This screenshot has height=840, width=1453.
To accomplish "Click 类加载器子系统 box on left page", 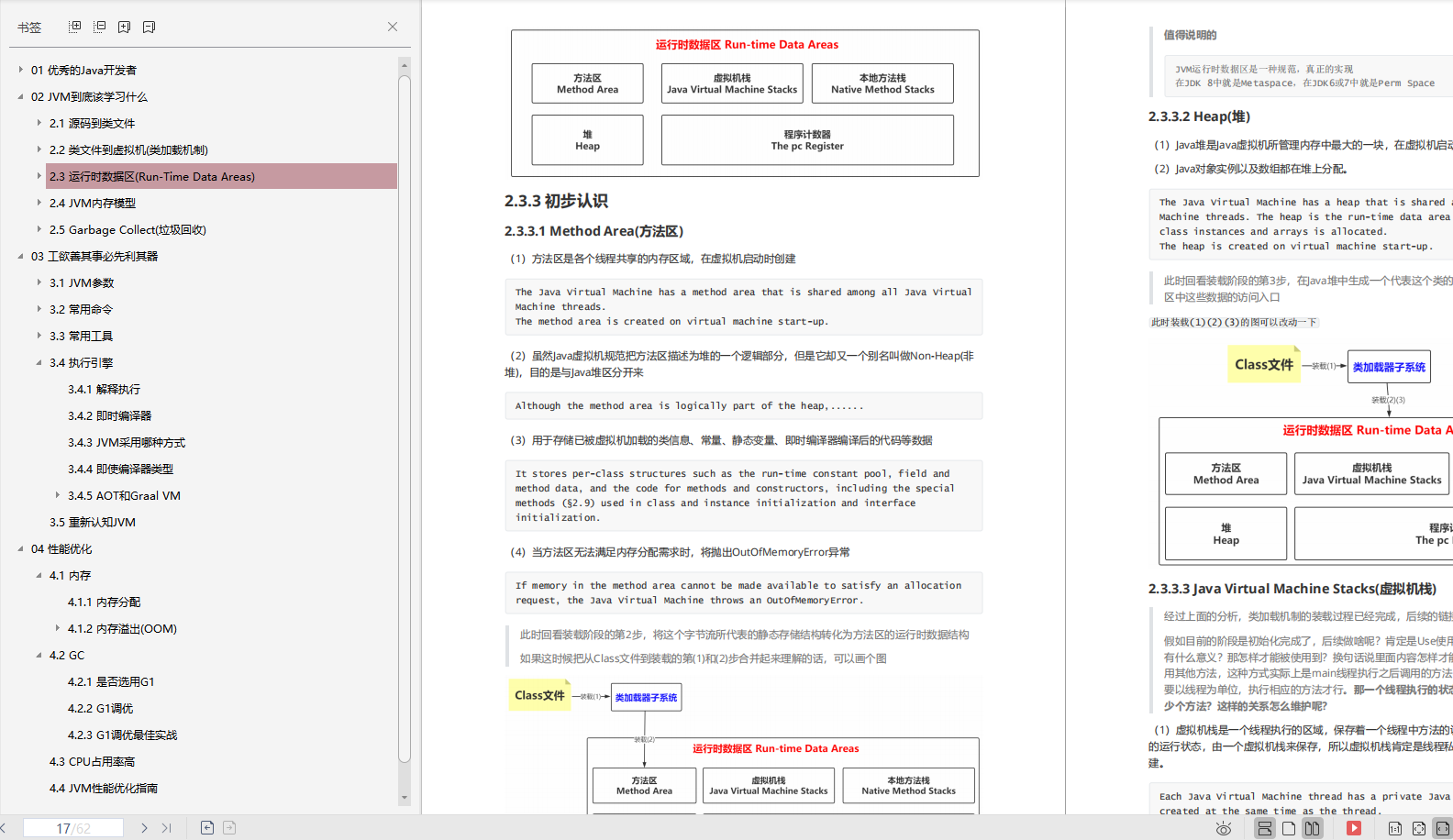I will (646, 697).
